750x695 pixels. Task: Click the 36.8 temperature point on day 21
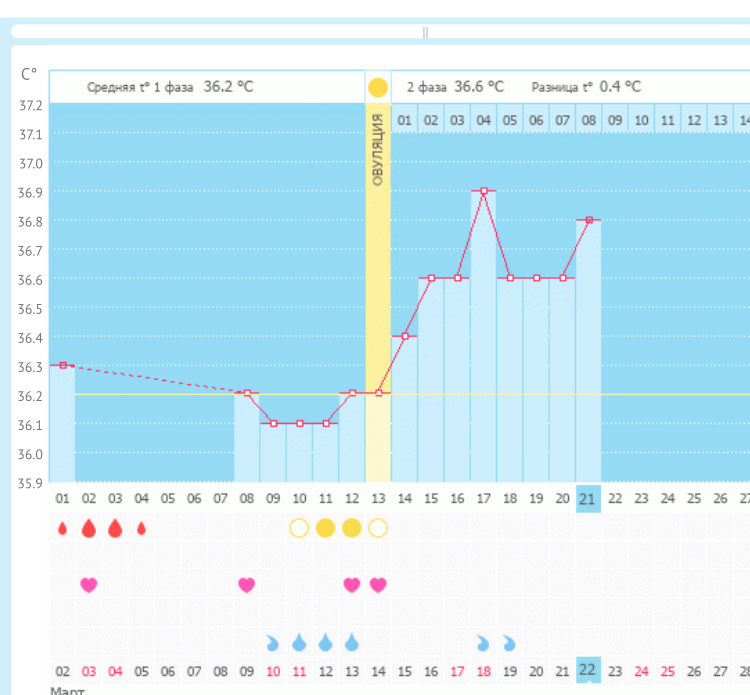click(589, 219)
